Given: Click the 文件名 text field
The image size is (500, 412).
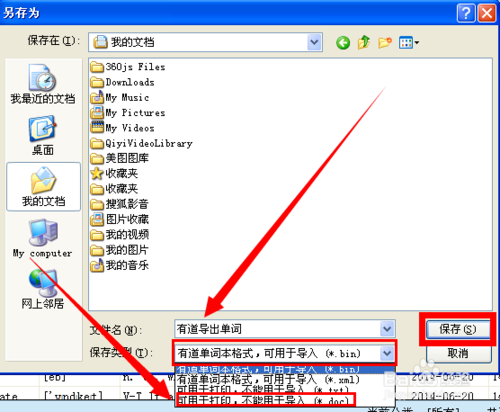Looking at the screenshot, I should coord(277,329).
